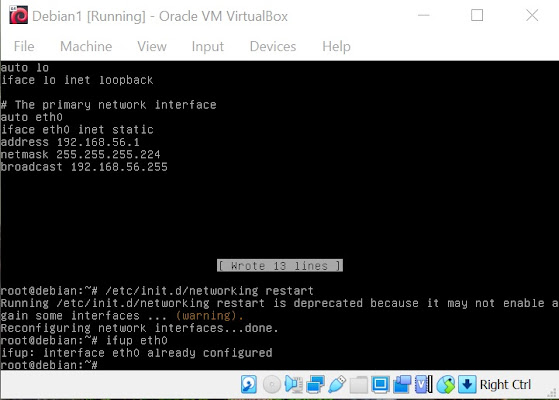
Task: Open the display settings indicator icon
Action: pyautogui.click(x=380, y=385)
